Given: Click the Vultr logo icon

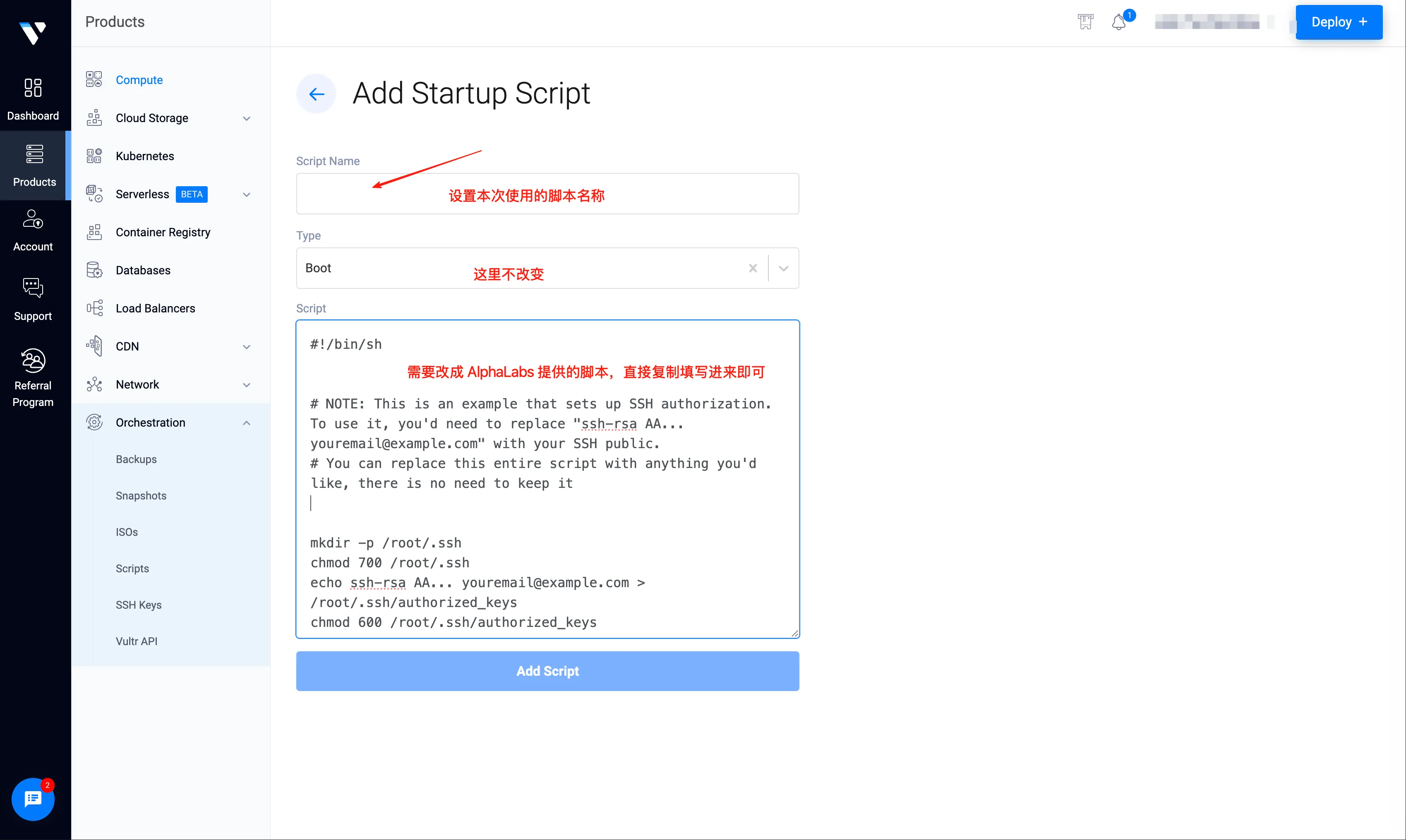Looking at the screenshot, I should click(x=33, y=32).
